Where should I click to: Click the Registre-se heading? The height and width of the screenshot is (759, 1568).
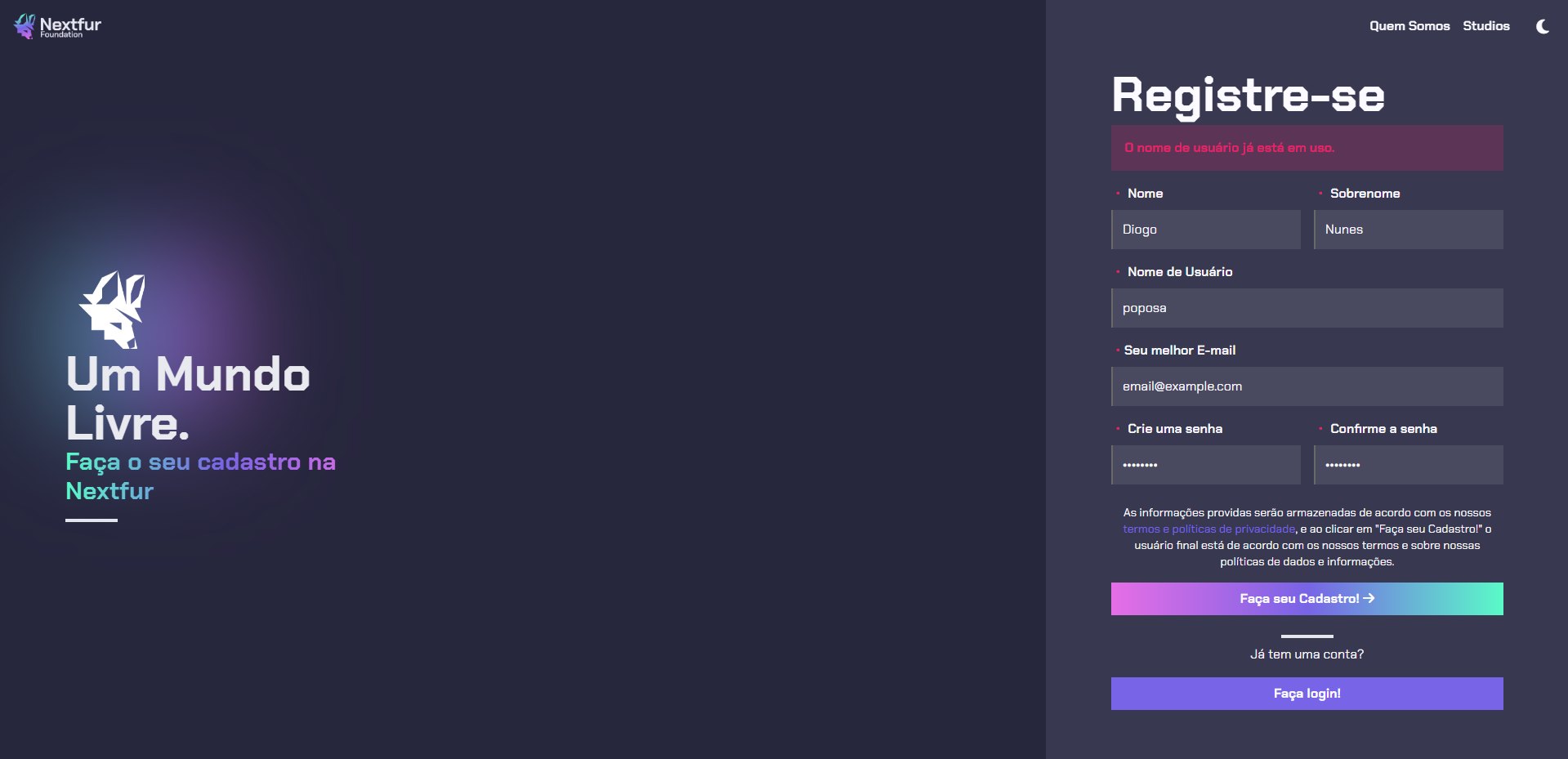click(x=1248, y=95)
